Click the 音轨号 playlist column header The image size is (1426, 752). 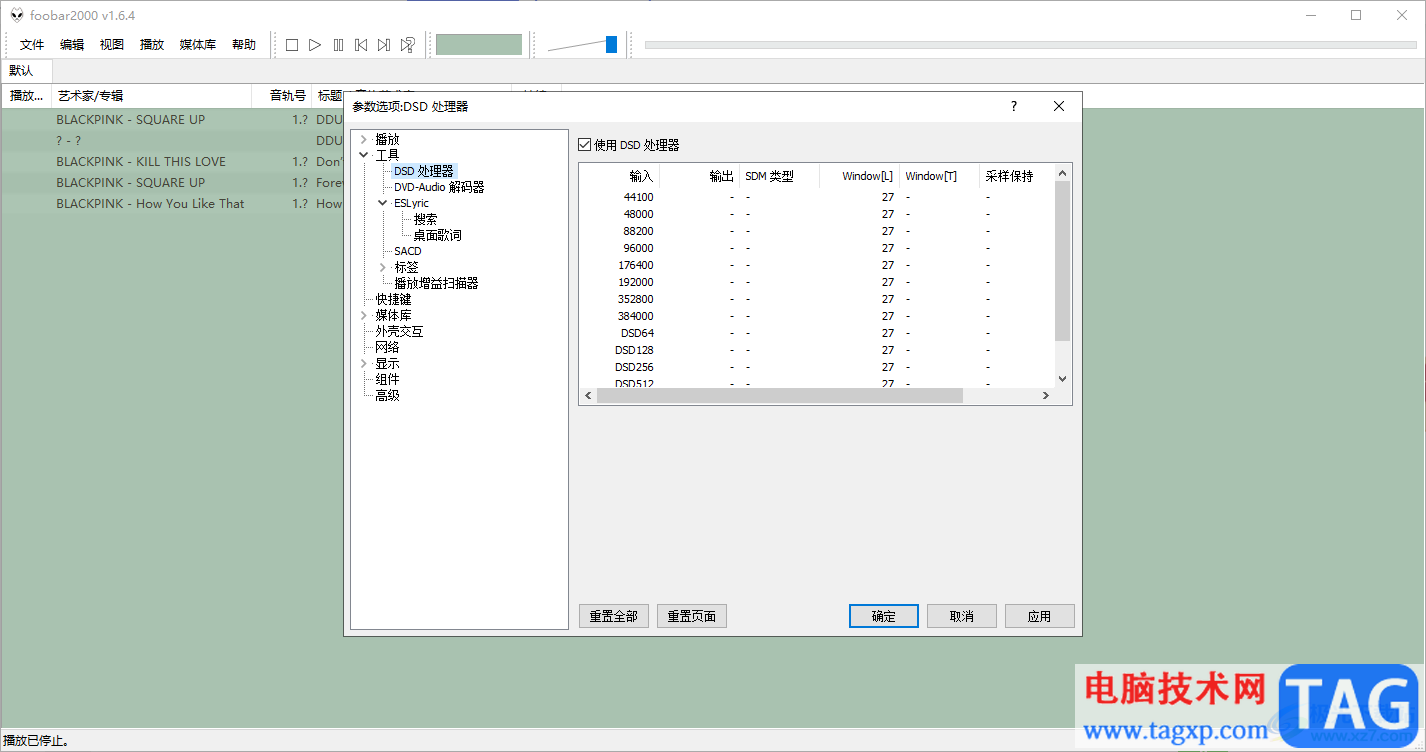pyautogui.click(x=282, y=96)
